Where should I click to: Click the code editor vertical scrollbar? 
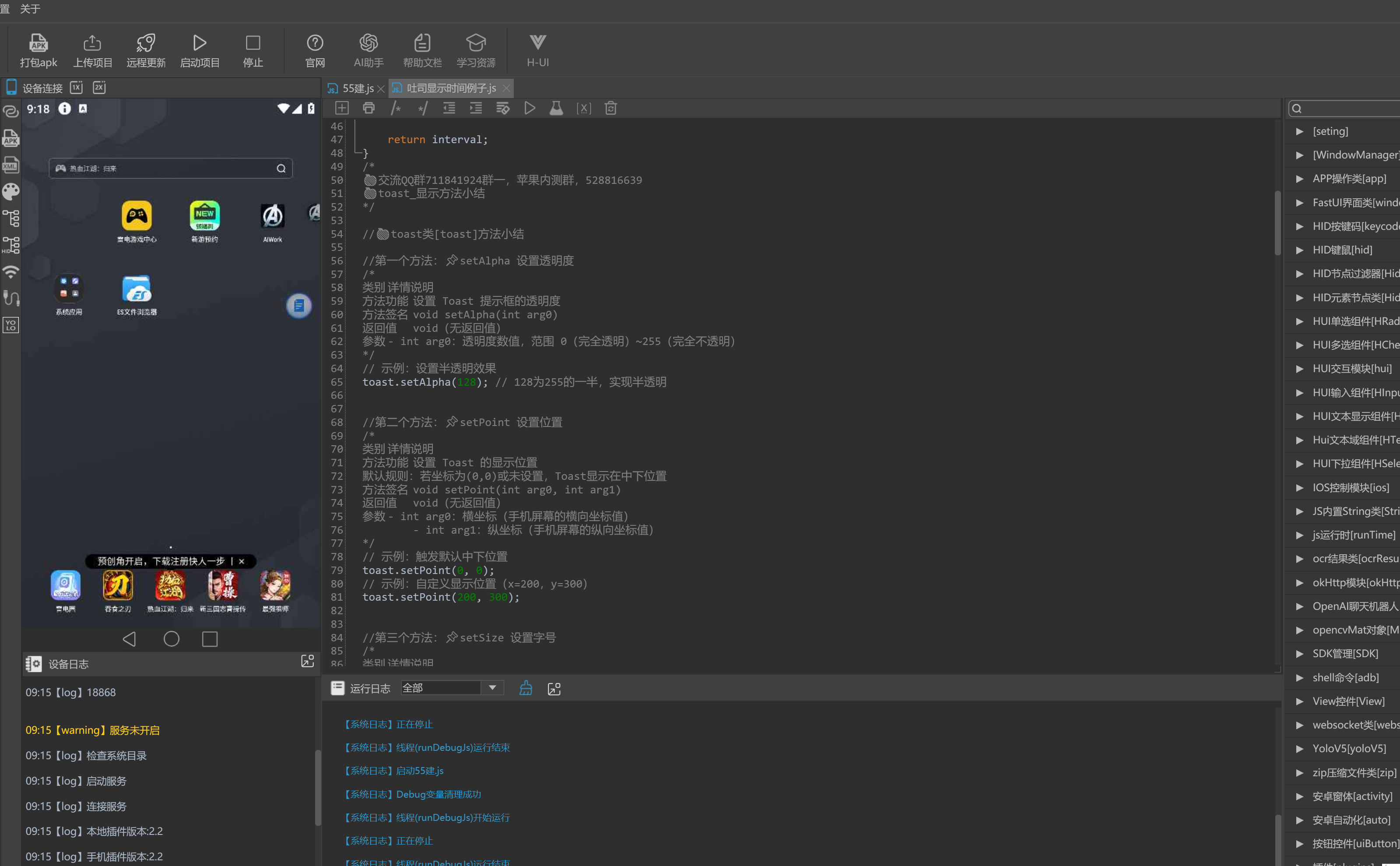coord(1277,222)
